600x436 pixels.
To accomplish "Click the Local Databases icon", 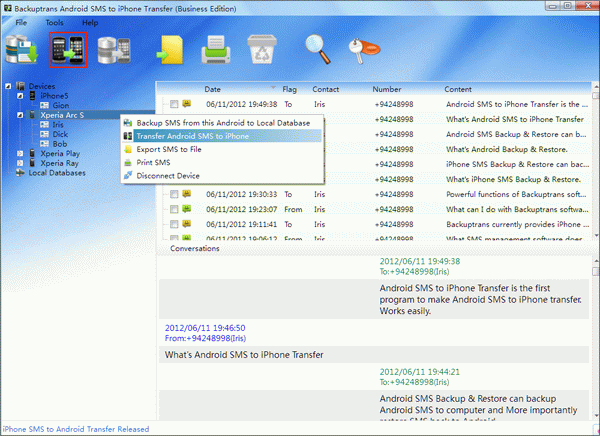I will pyautogui.click(x=20, y=173).
